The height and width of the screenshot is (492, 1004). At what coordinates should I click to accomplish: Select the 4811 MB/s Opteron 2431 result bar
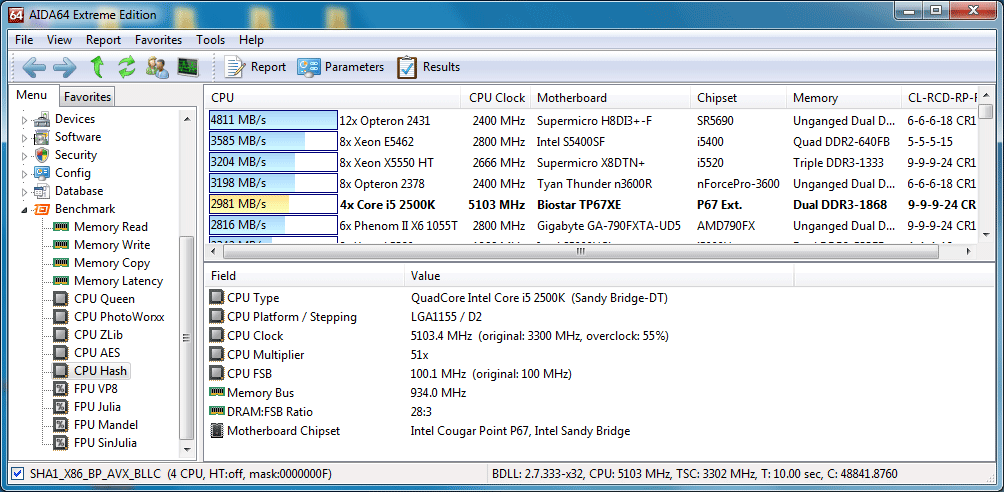(x=273, y=120)
